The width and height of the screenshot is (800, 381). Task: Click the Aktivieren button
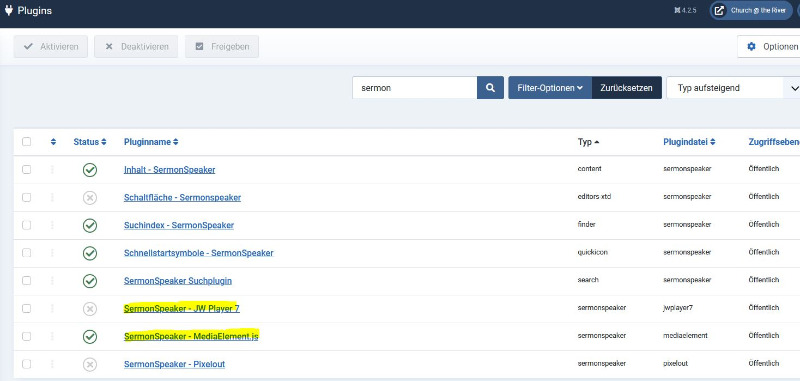(x=51, y=46)
